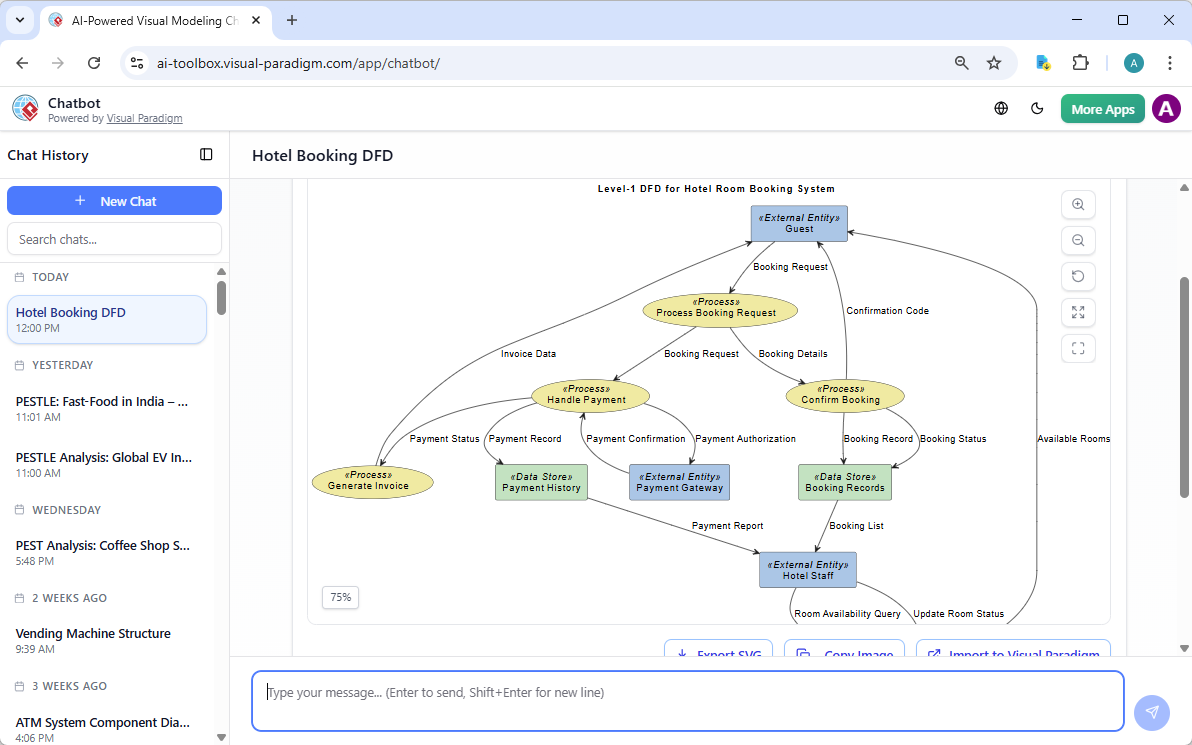Click the 75% zoom level control
The height and width of the screenshot is (745, 1192).
pyautogui.click(x=340, y=597)
